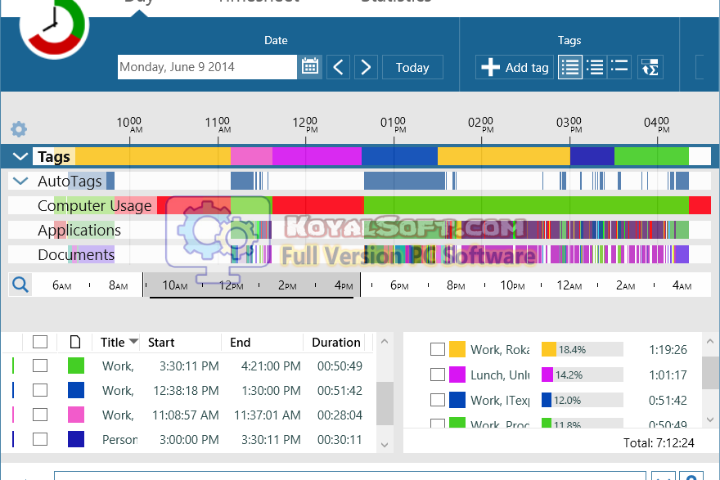720x480 pixels.
Task: Click the Duration column header
Action: coord(336,342)
